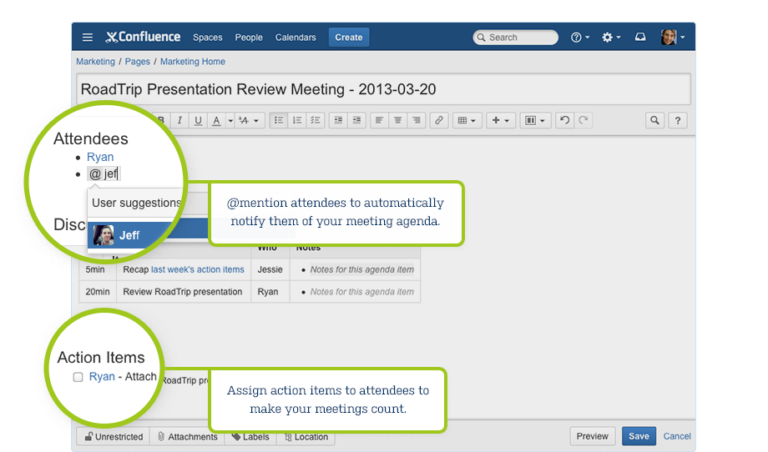Screen dimensions: 768x452
Task: Outdent the current line
Action: pyautogui.click(x=338, y=120)
